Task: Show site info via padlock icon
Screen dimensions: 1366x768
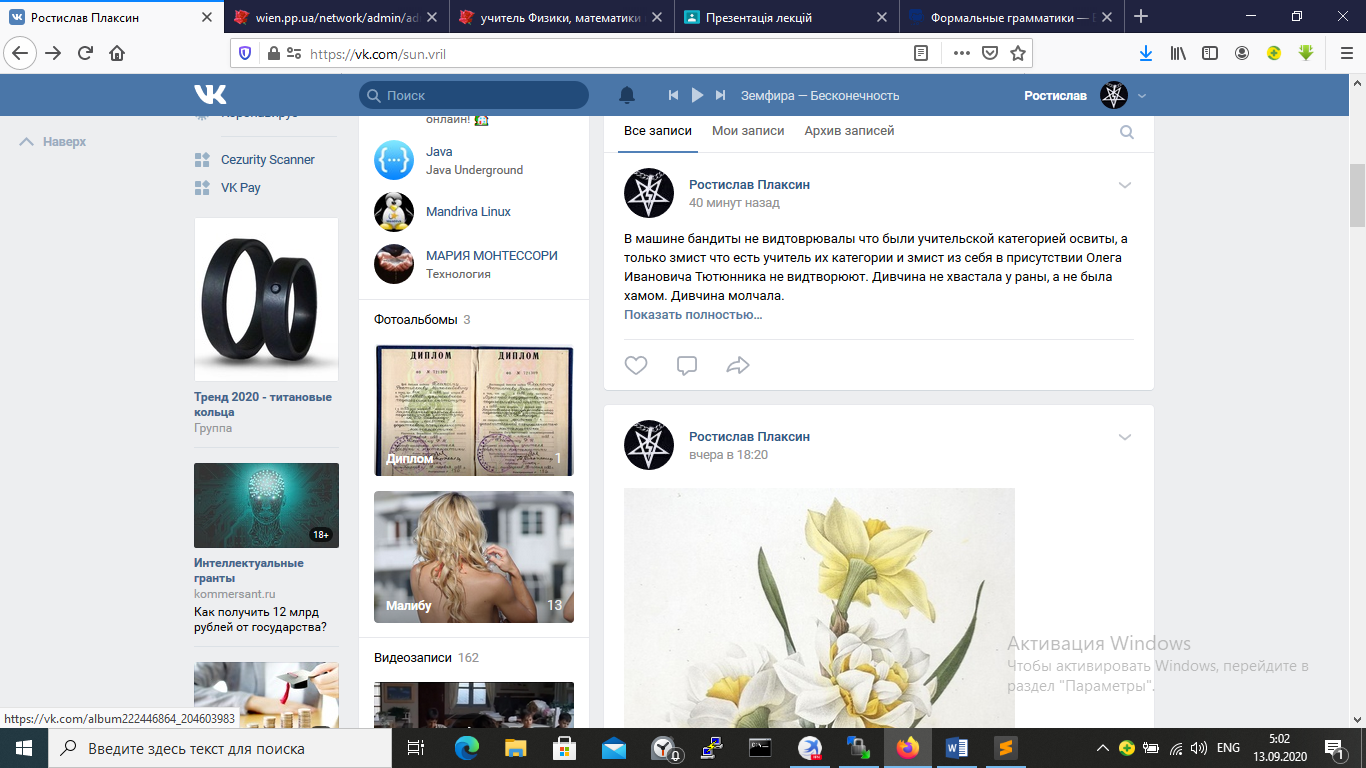Action: 272,54
